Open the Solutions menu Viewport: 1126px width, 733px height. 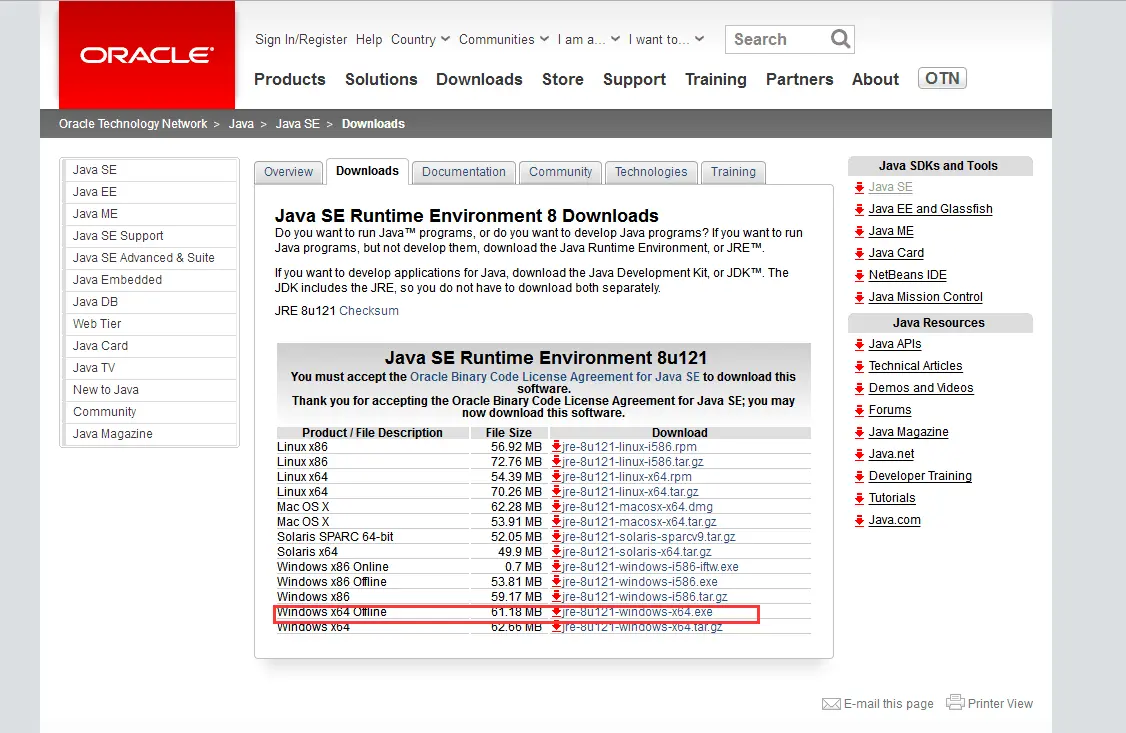[x=381, y=79]
